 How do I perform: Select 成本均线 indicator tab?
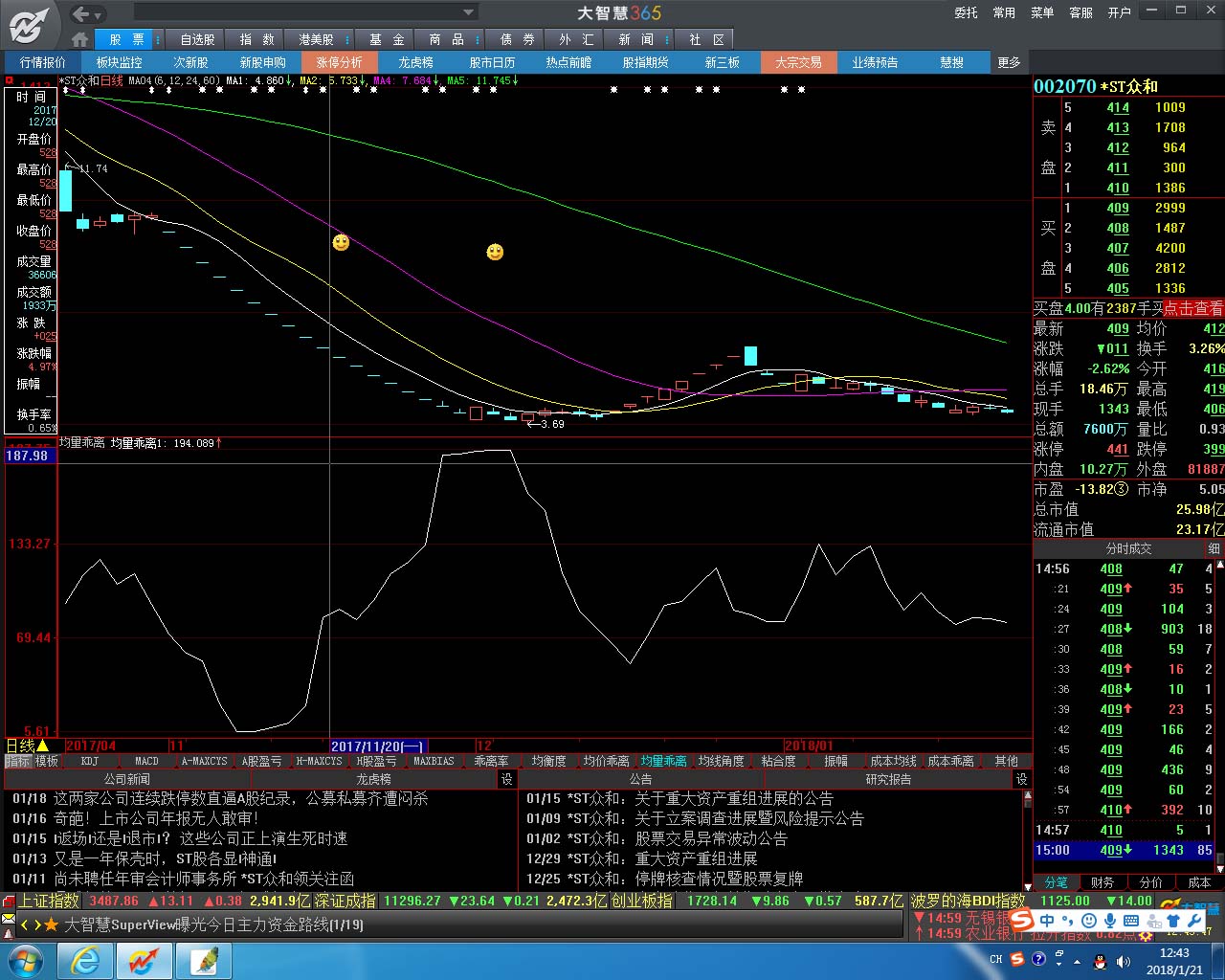(x=893, y=761)
